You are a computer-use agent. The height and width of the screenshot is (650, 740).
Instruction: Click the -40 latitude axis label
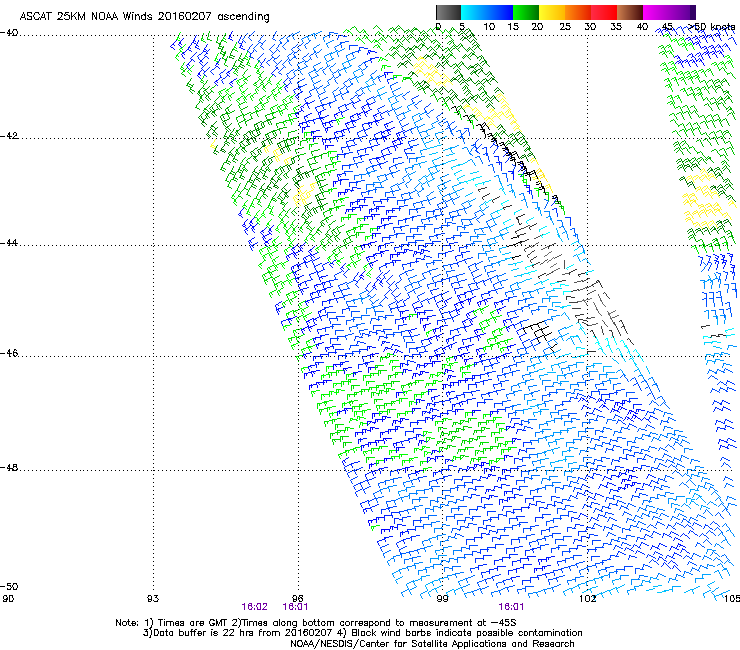click(9, 33)
